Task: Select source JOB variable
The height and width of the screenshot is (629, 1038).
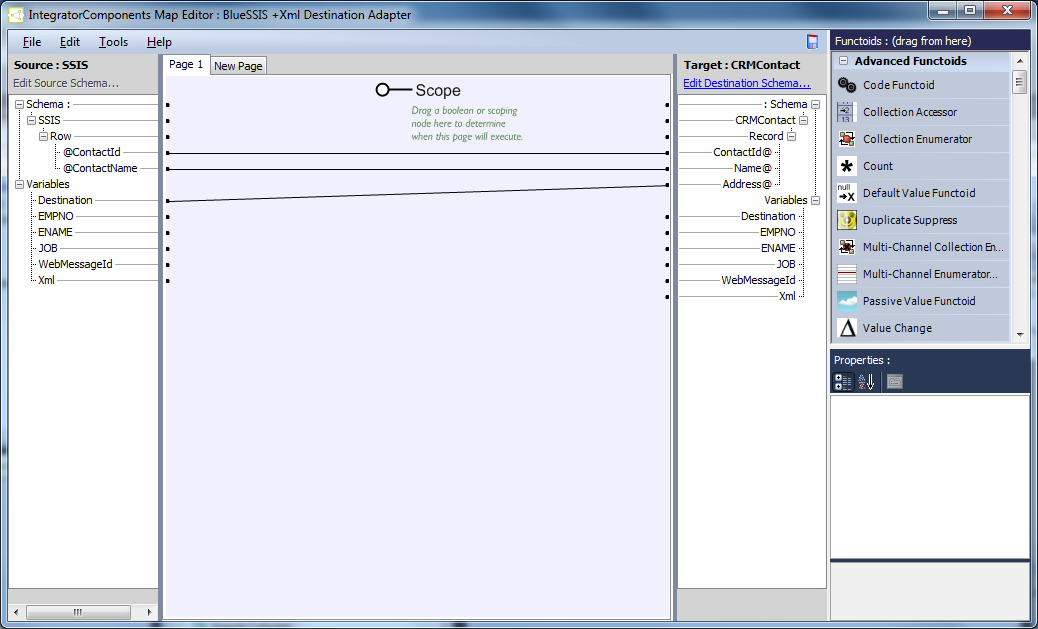Action: pos(48,248)
